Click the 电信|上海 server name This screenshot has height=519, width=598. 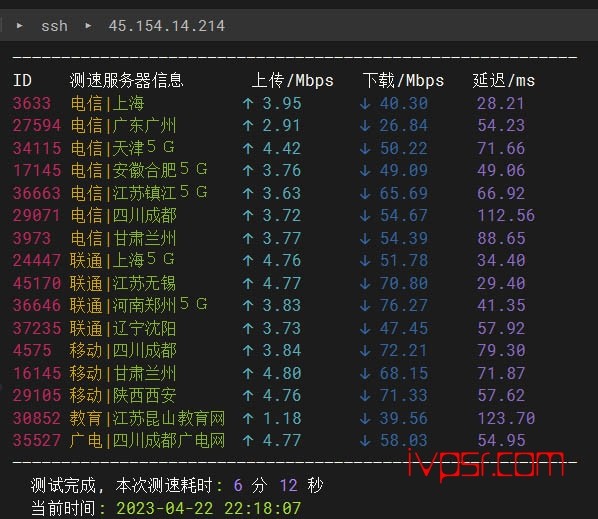coord(107,103)
